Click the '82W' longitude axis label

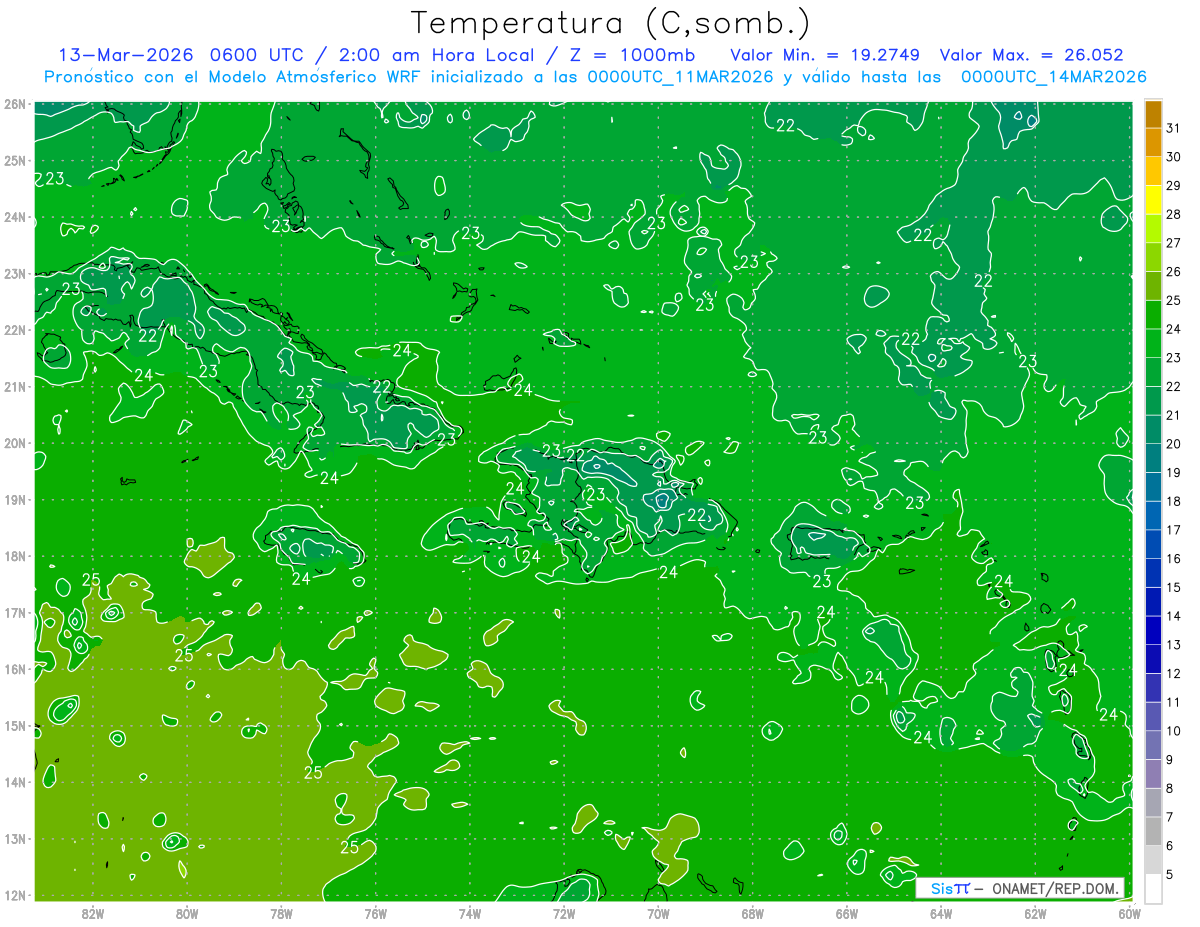pos(93,913)
